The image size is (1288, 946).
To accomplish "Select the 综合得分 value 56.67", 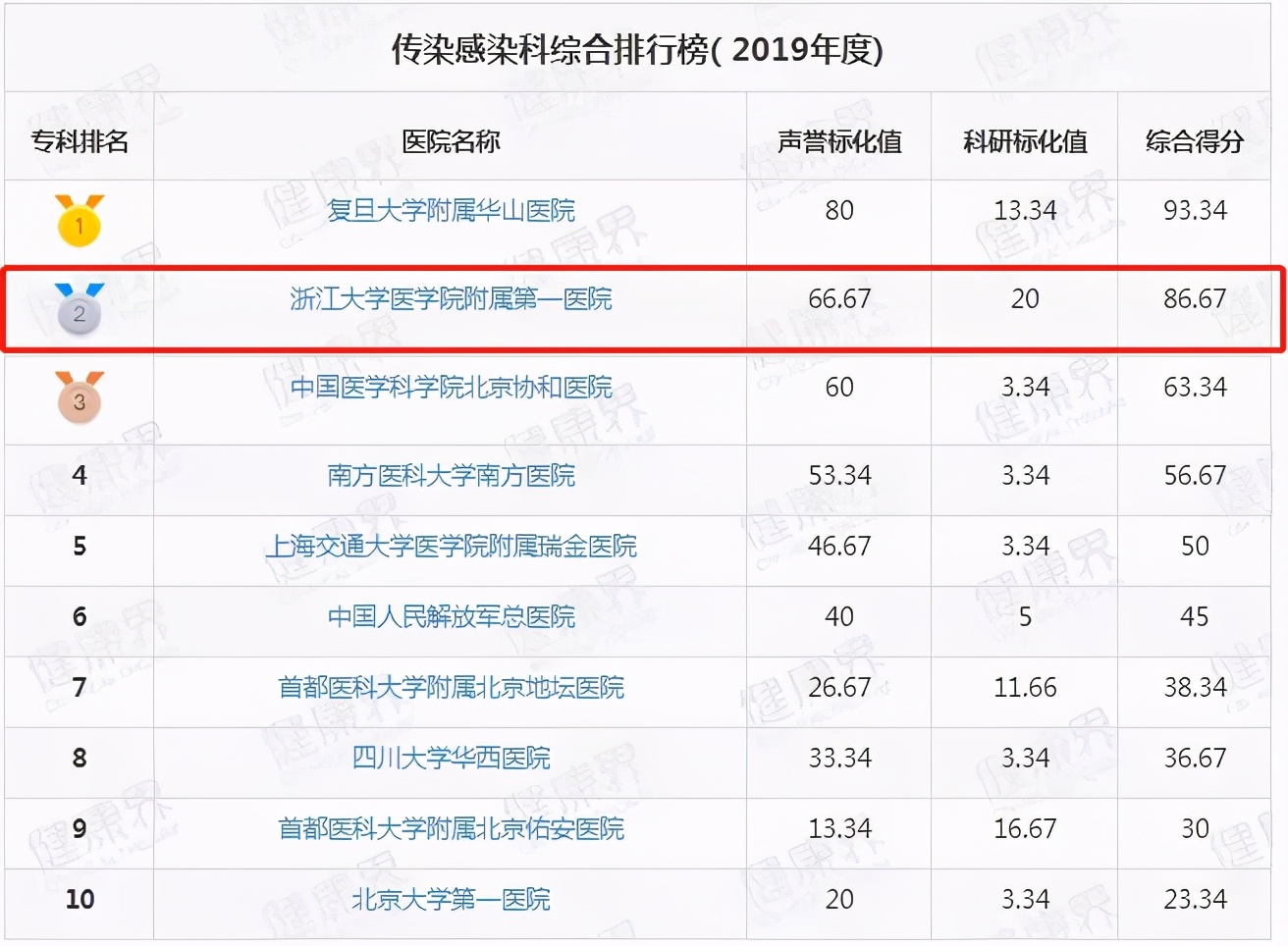I will (1195, 475).
